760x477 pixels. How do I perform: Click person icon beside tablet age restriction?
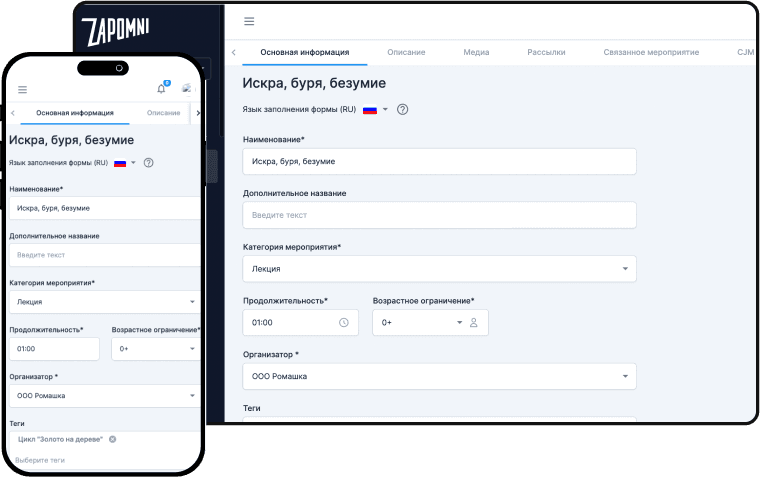(474, 322)
